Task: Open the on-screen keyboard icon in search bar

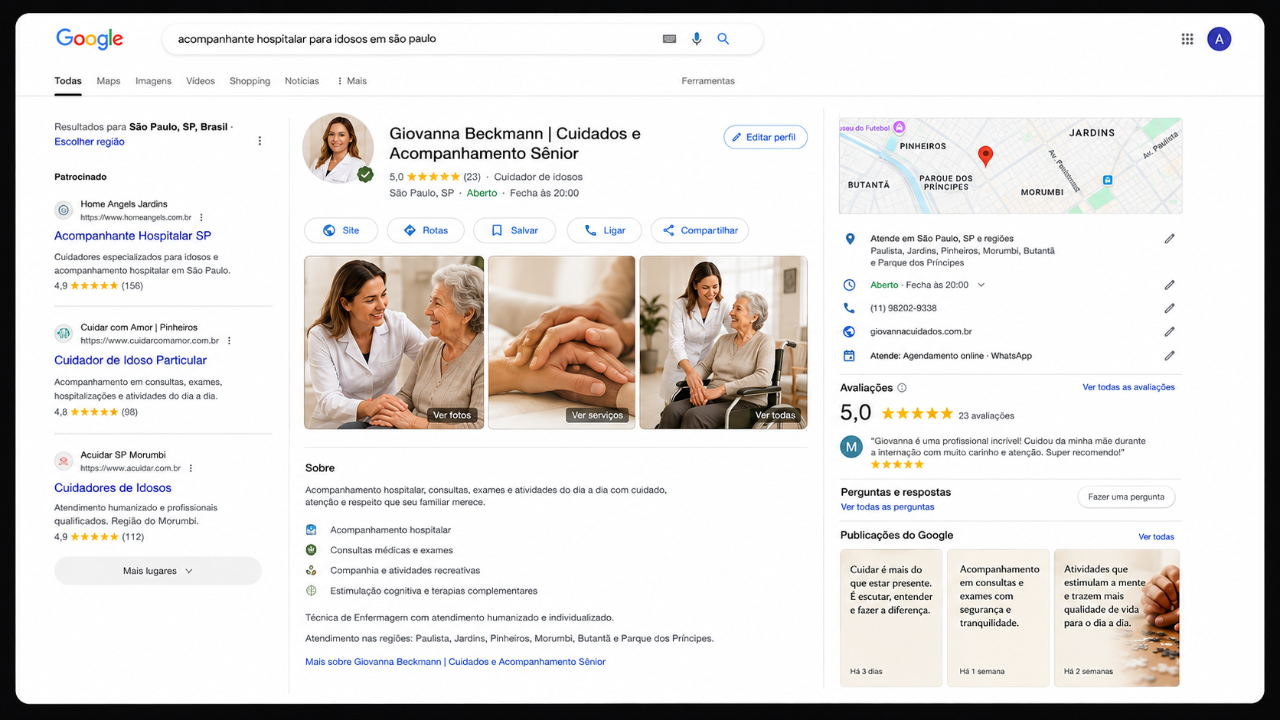Action: 670,39
